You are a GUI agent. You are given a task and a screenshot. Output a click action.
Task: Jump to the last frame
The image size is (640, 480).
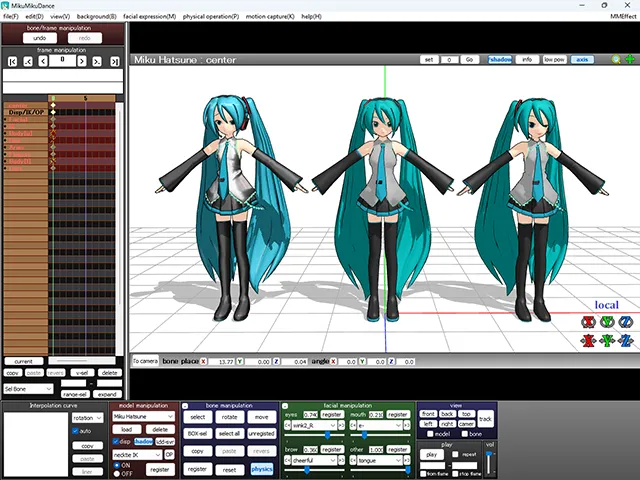coord(115,61)
